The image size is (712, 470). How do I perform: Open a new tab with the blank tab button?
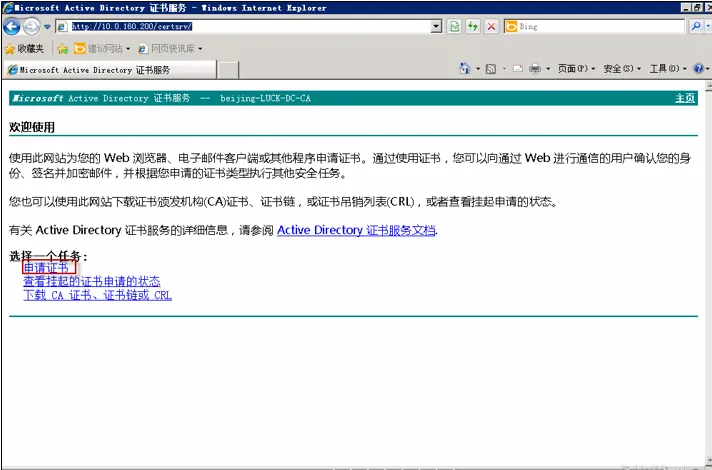coord(228,70)
